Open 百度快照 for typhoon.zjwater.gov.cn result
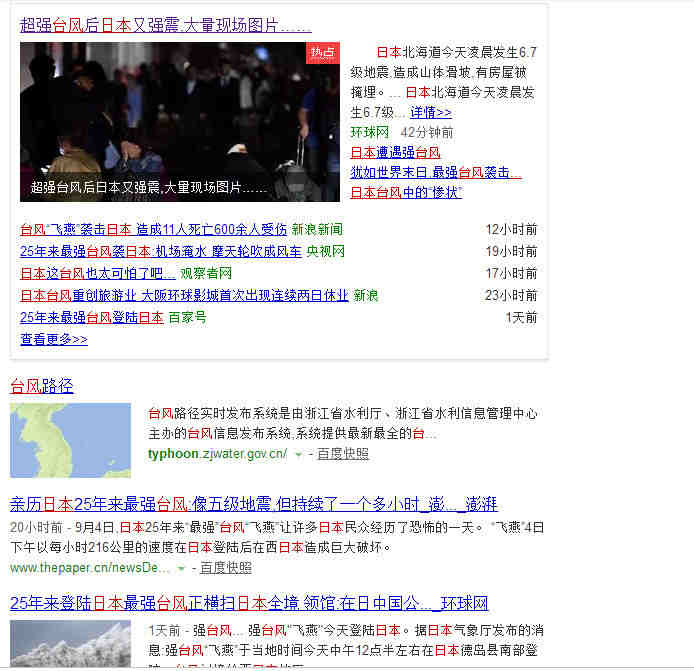This screenshot has width=694, height=671. [x=343, y=453]
